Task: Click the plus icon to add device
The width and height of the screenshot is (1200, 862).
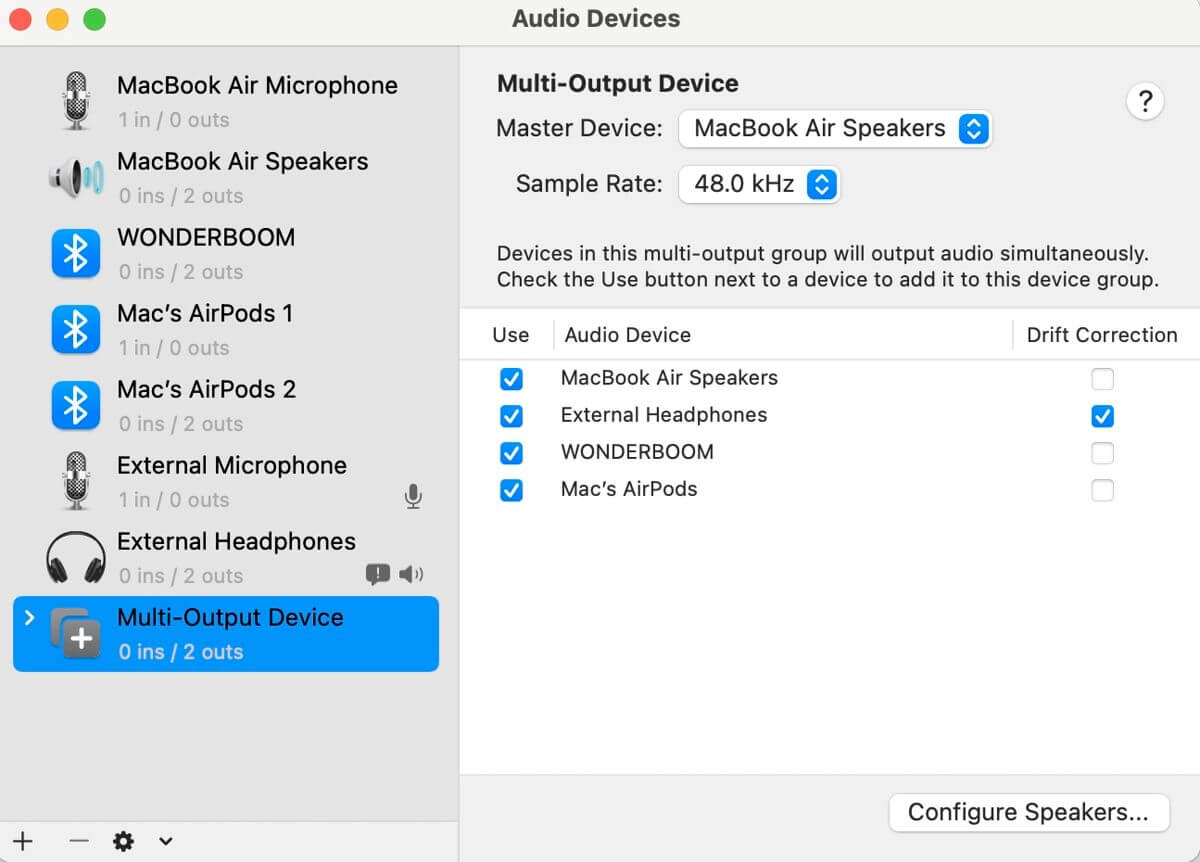Action: [x=23, y=841]
